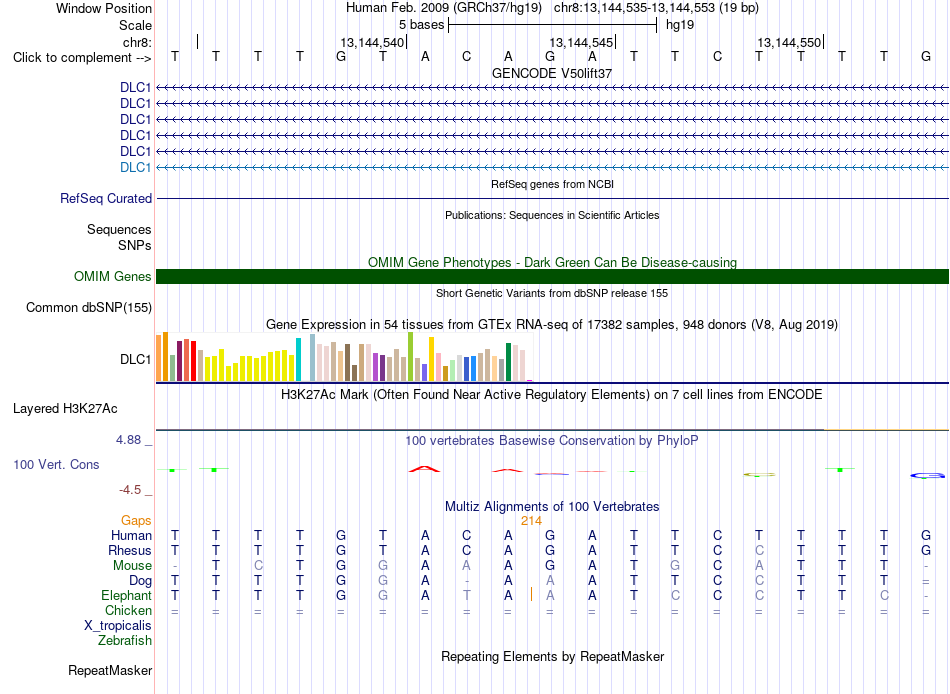
Task: Click the dark green OMIM gene bar
Action: 552,276
